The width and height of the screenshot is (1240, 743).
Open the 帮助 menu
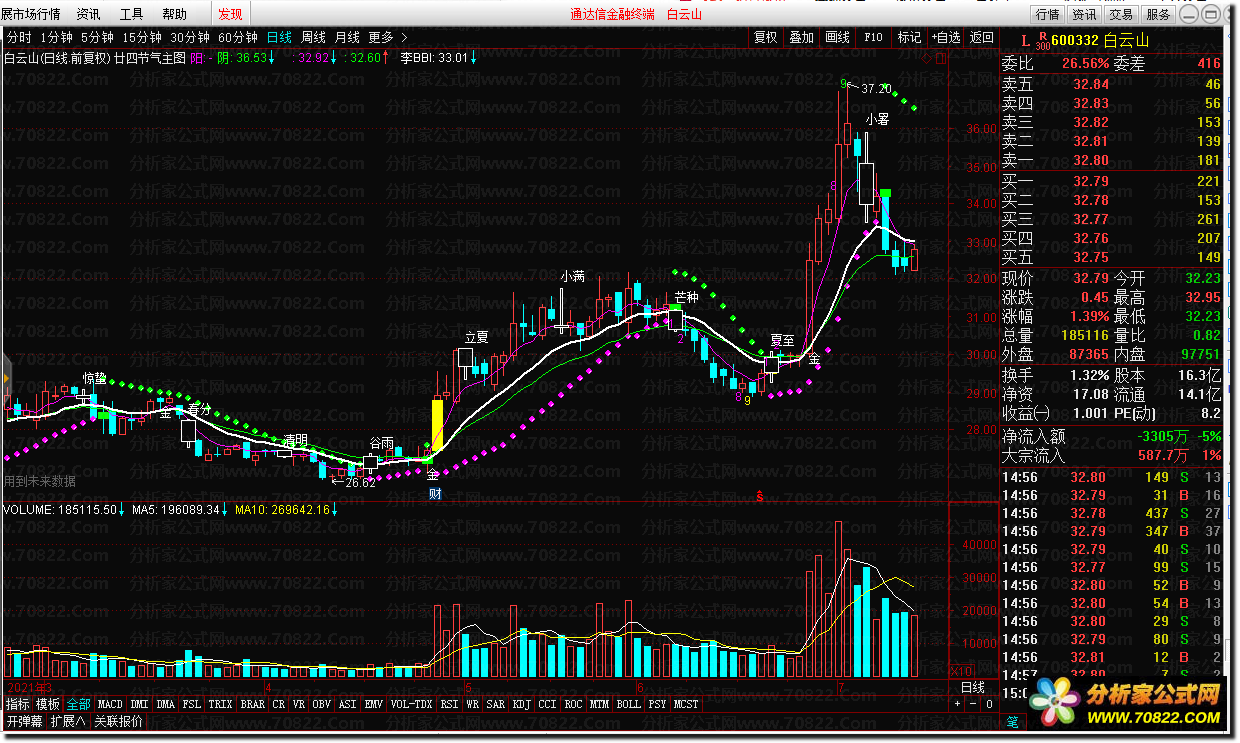click(174, 14)
